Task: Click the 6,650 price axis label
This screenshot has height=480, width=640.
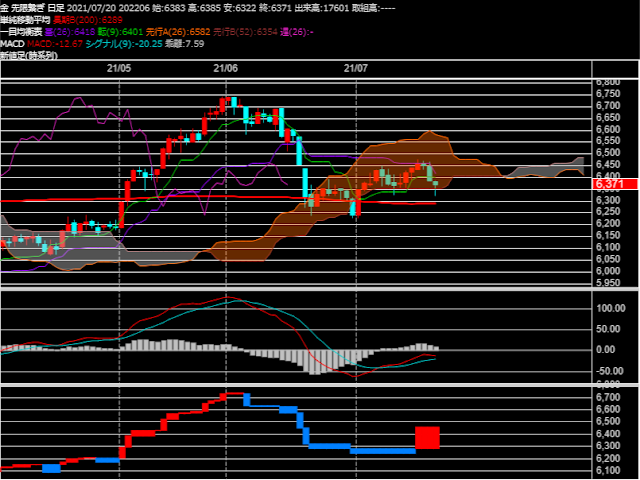Action: (608, 117)
